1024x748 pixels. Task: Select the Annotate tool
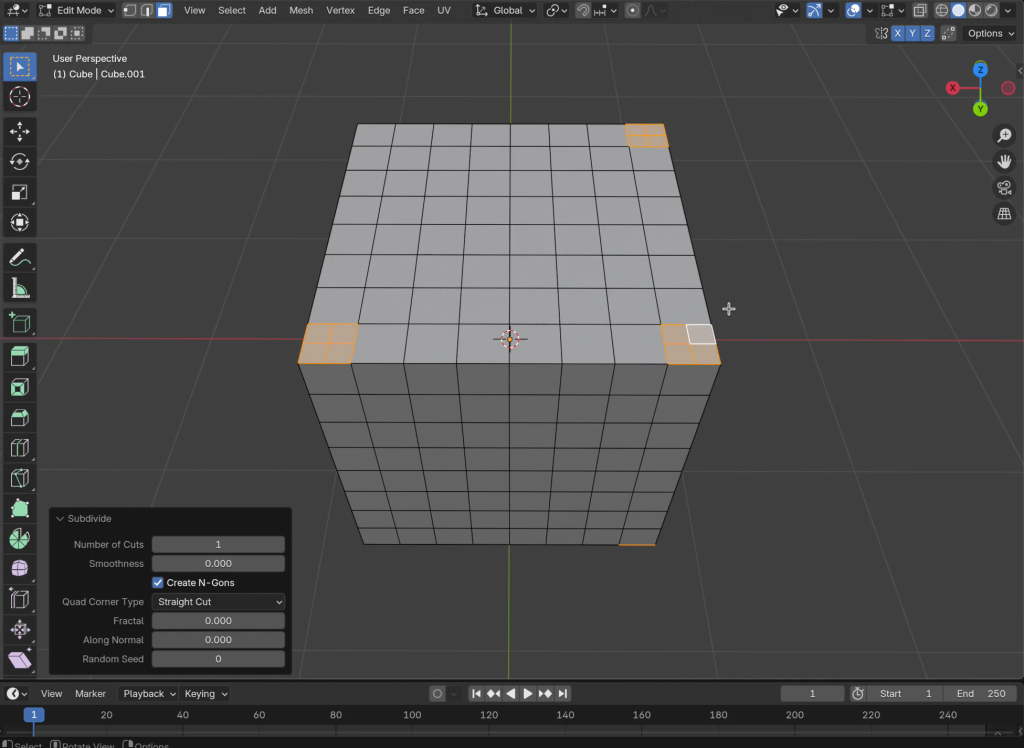click(19, 258)
